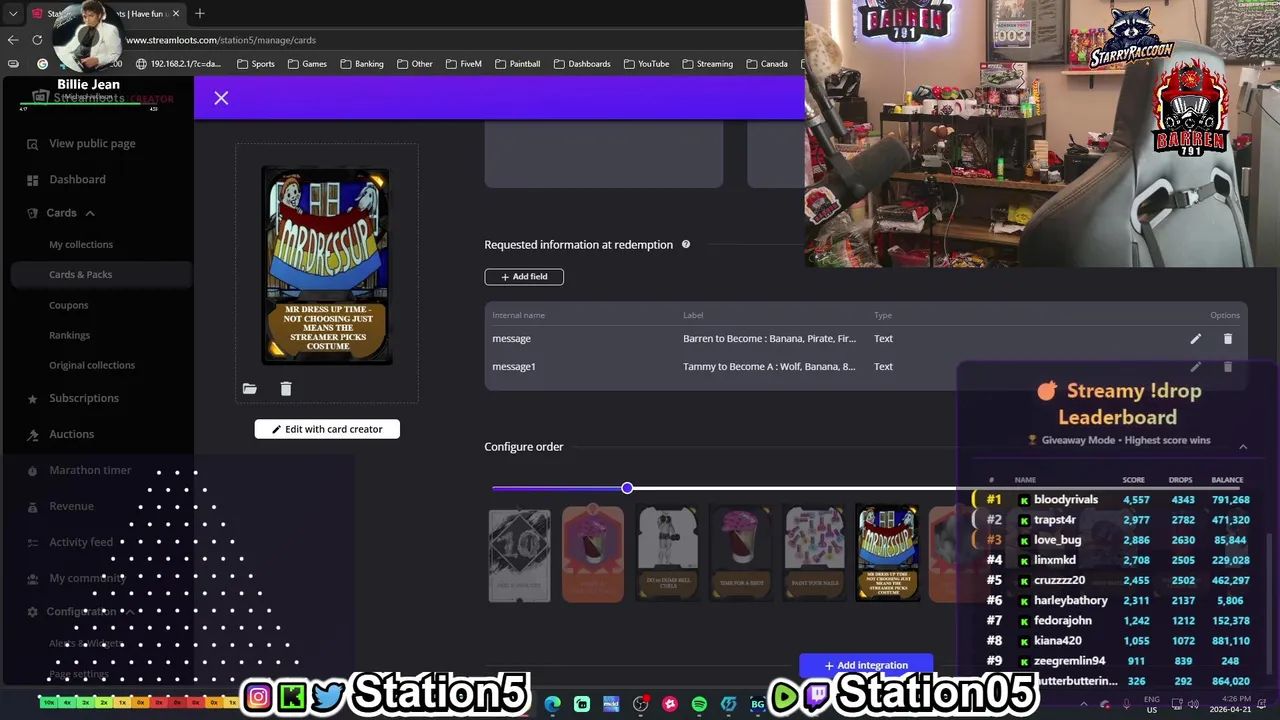Open Auctions in the sidebar
Viewport: 1280px width, 720px height.
click(72, 434)
